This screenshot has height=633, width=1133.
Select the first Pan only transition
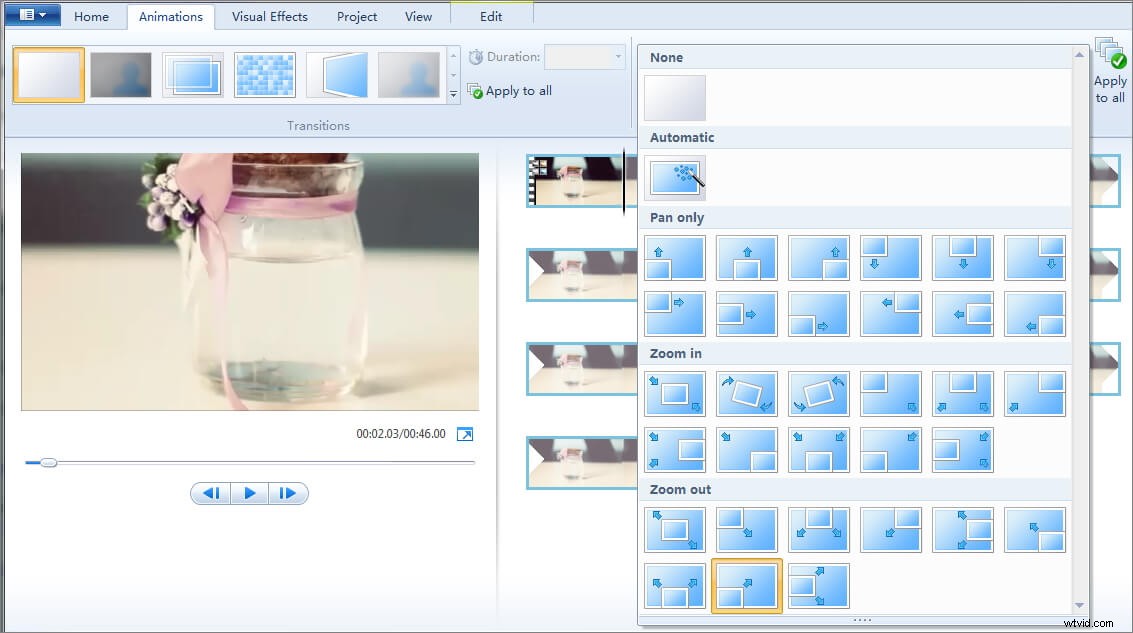coord(675,257)
